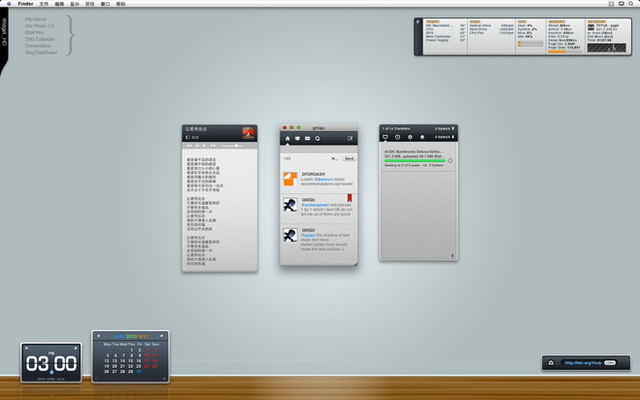The height and width of the screenshot is (400, 640).
Task: Select date 22 in the calendar widget
Action: pyautogui.click(x=131, y=366)
